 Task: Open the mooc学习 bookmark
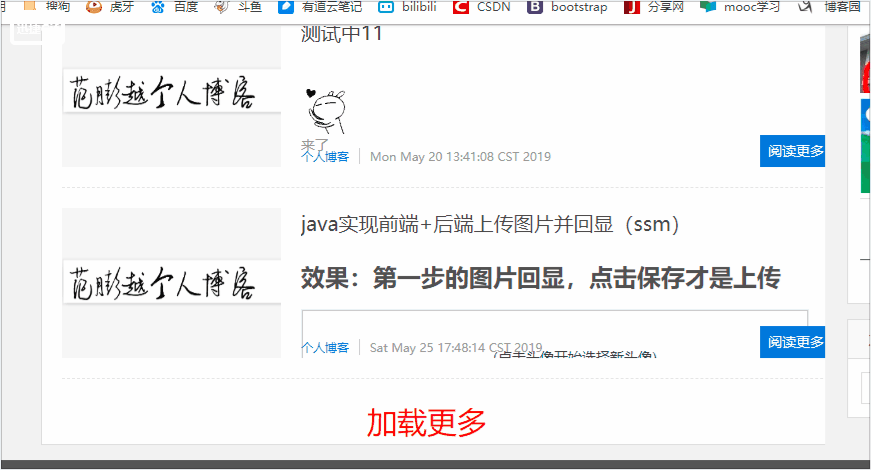pos(740,7)
